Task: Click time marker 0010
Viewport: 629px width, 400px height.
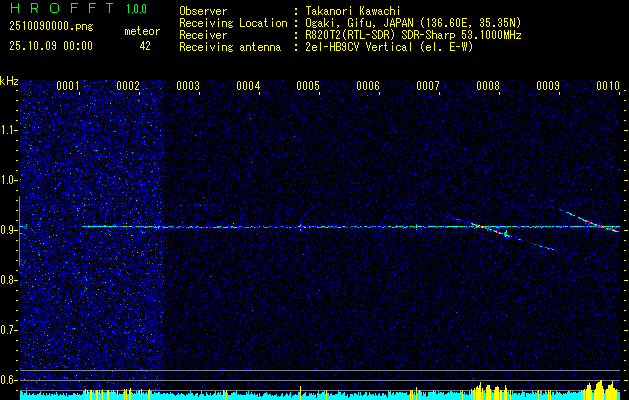Action: point(608,86)
